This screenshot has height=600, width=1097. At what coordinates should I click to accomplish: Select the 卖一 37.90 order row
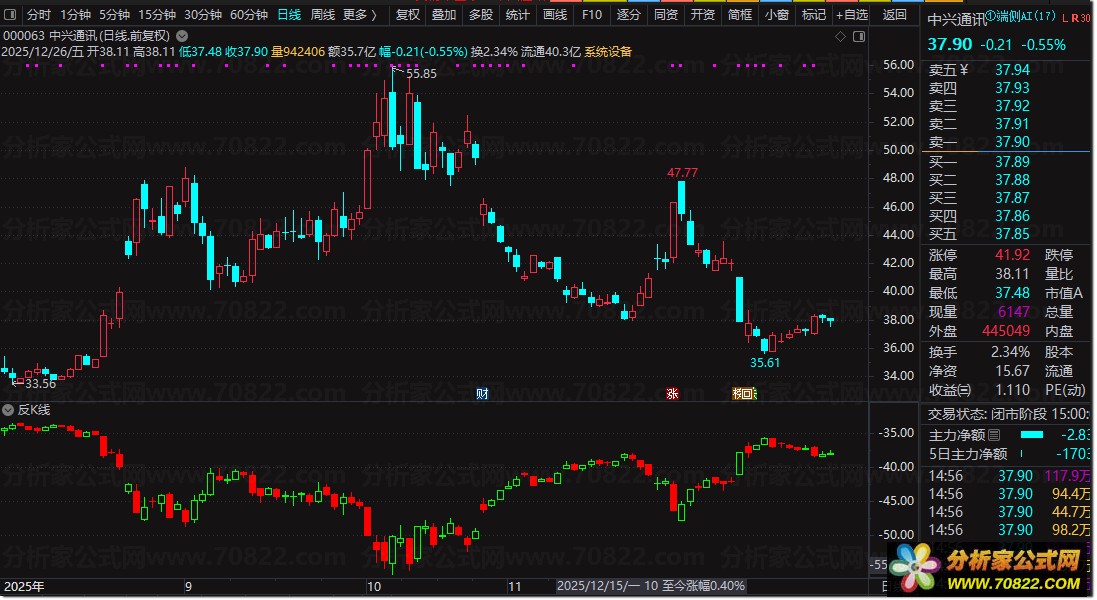(1005, 142)
